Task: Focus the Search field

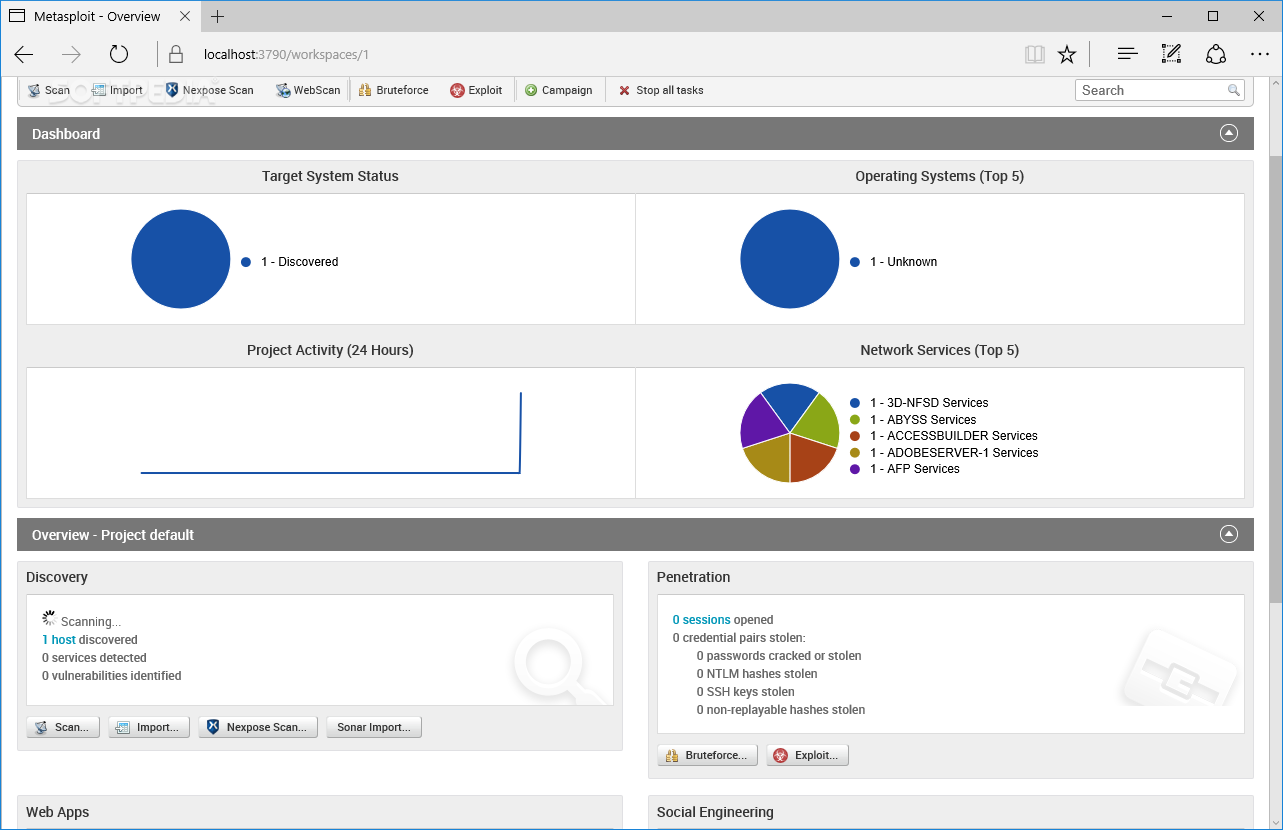Action: coord(1160,90)
